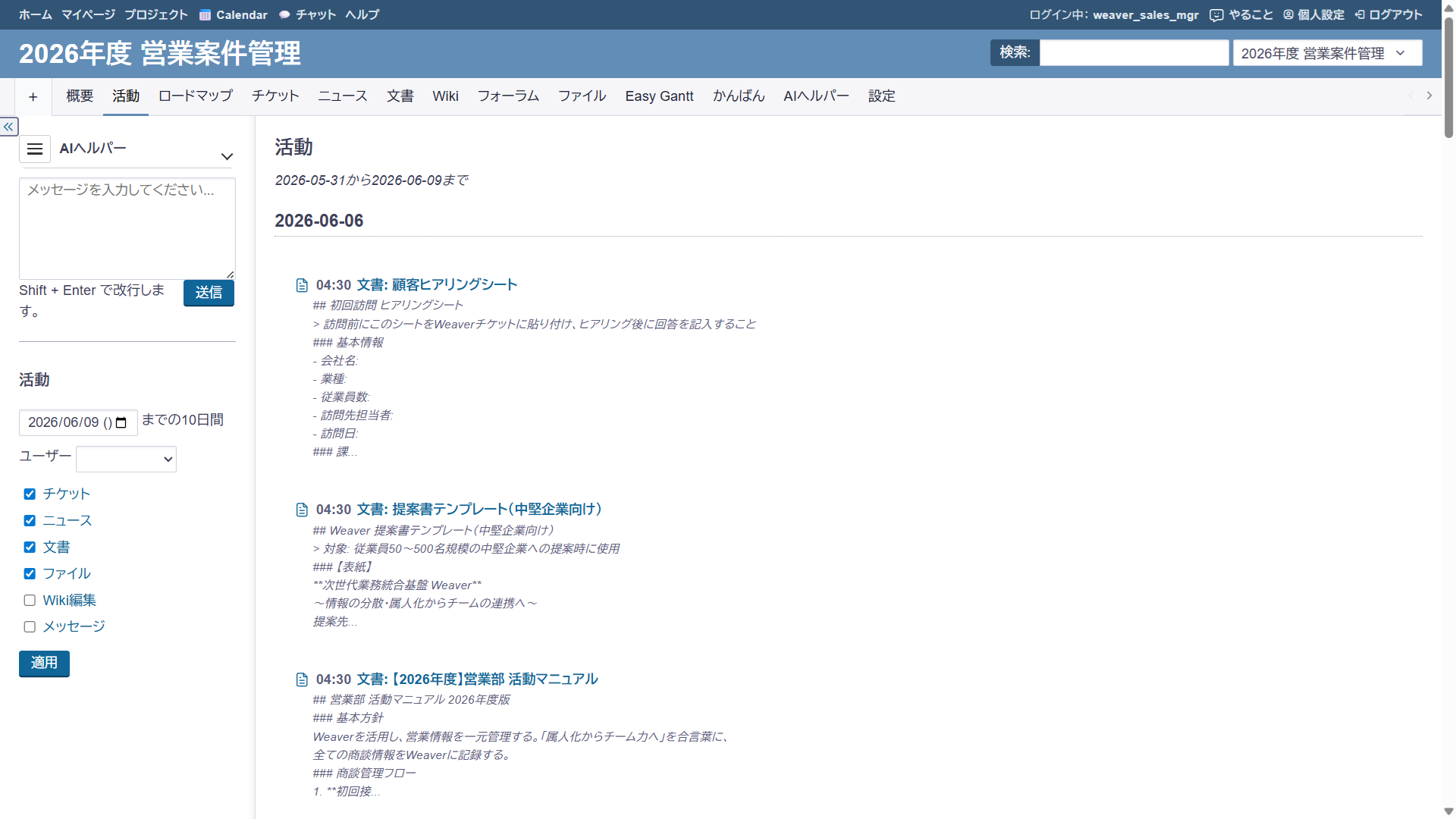Uncheck the 文書 checkbox
Viewport: 1456px width, 819px height.
pos(30,548)
